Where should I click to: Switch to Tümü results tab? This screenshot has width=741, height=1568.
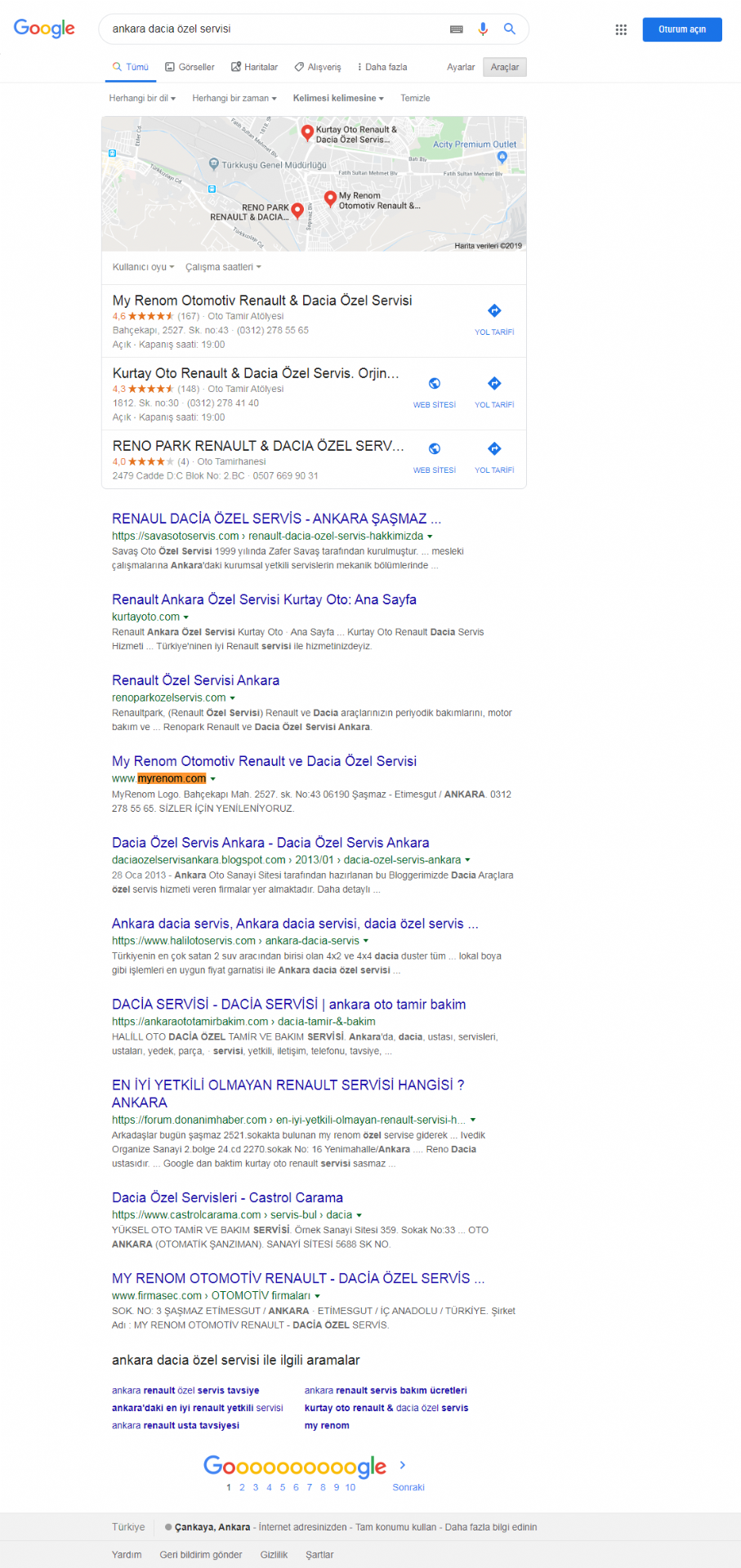131,67
